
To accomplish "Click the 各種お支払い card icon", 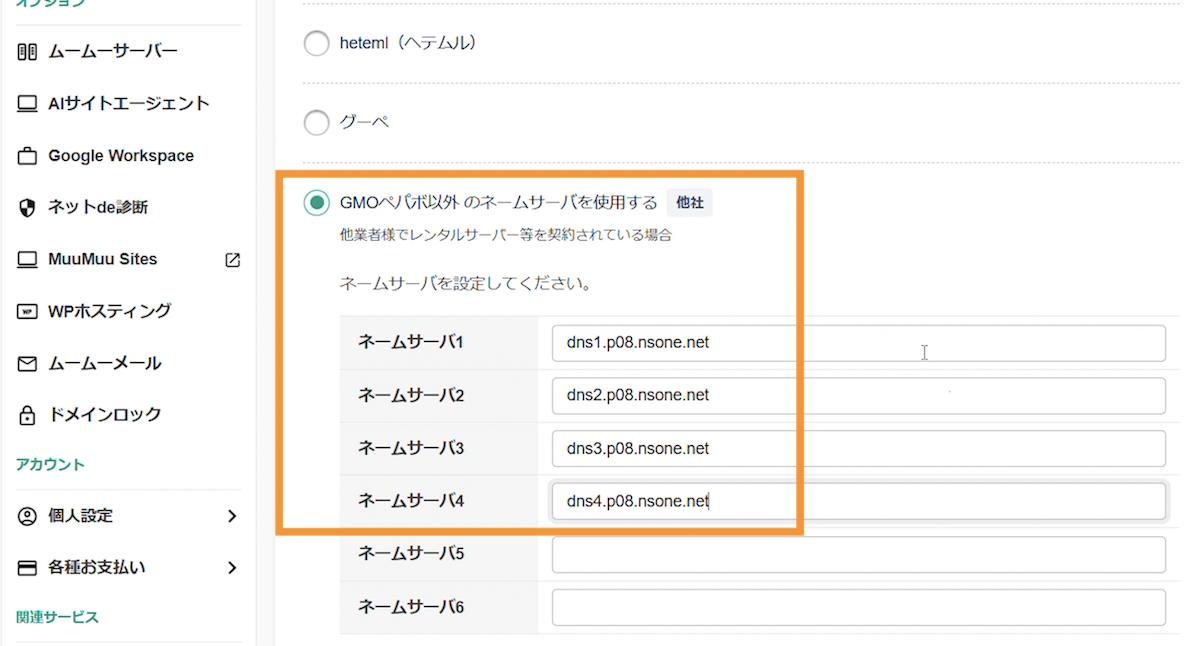I will coord(28,568).
